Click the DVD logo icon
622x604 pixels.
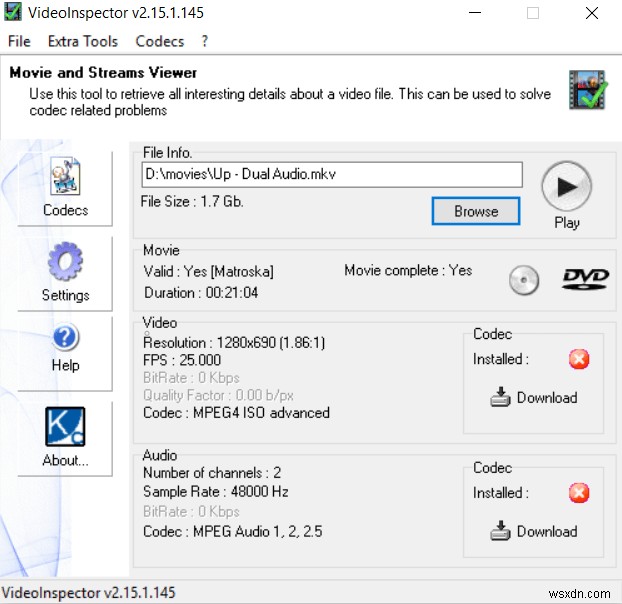pyautogui.click(x=586, y=279)
